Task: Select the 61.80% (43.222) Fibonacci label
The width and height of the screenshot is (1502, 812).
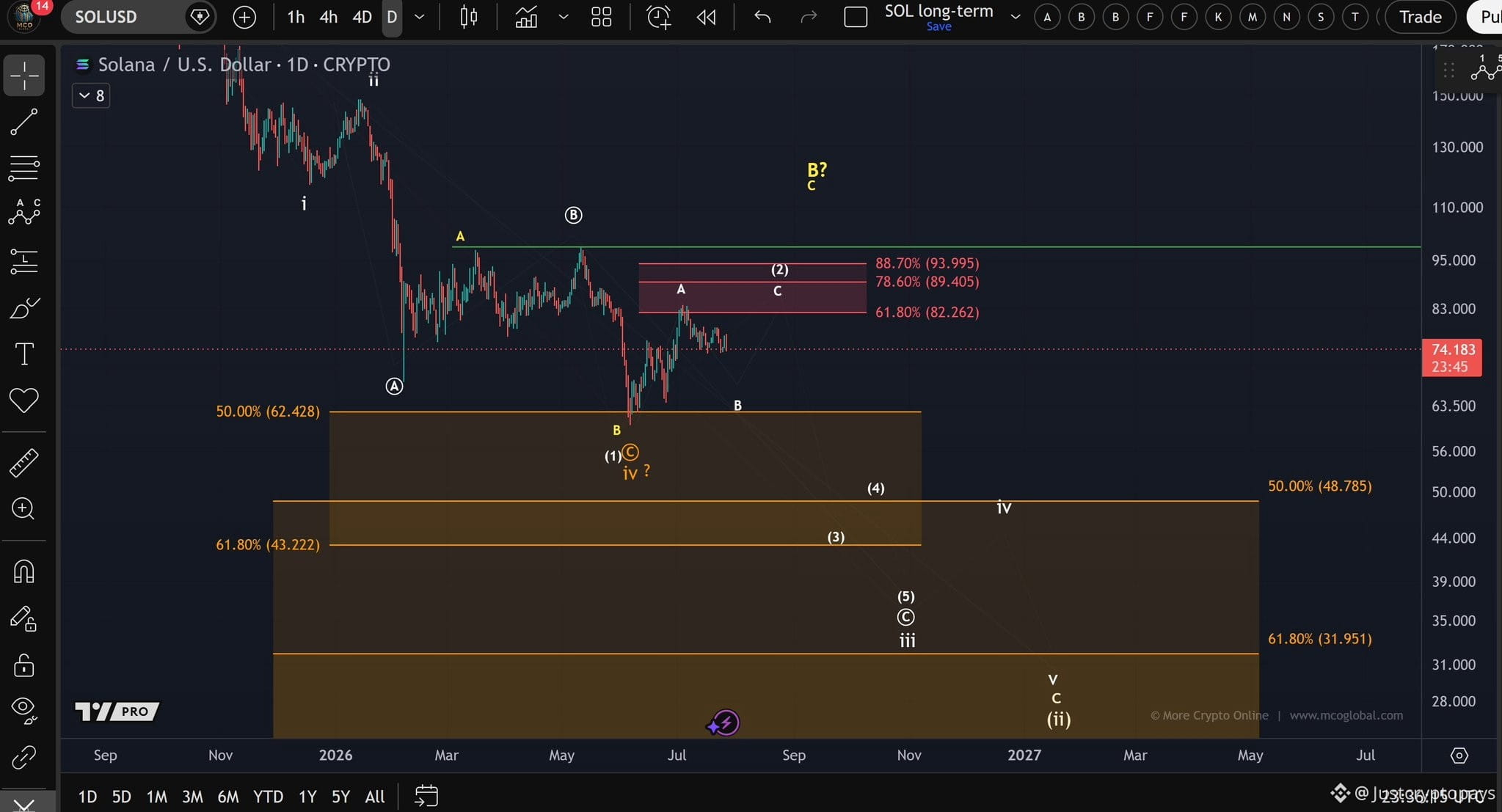Action: pos(268,545)
